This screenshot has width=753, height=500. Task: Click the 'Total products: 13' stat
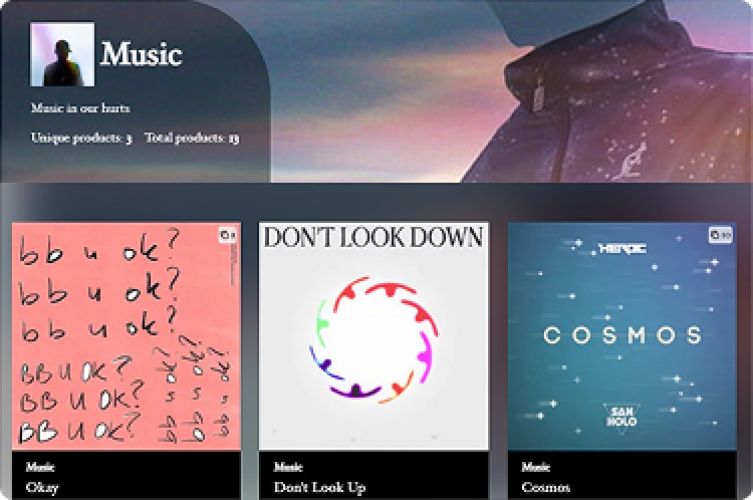192,138
